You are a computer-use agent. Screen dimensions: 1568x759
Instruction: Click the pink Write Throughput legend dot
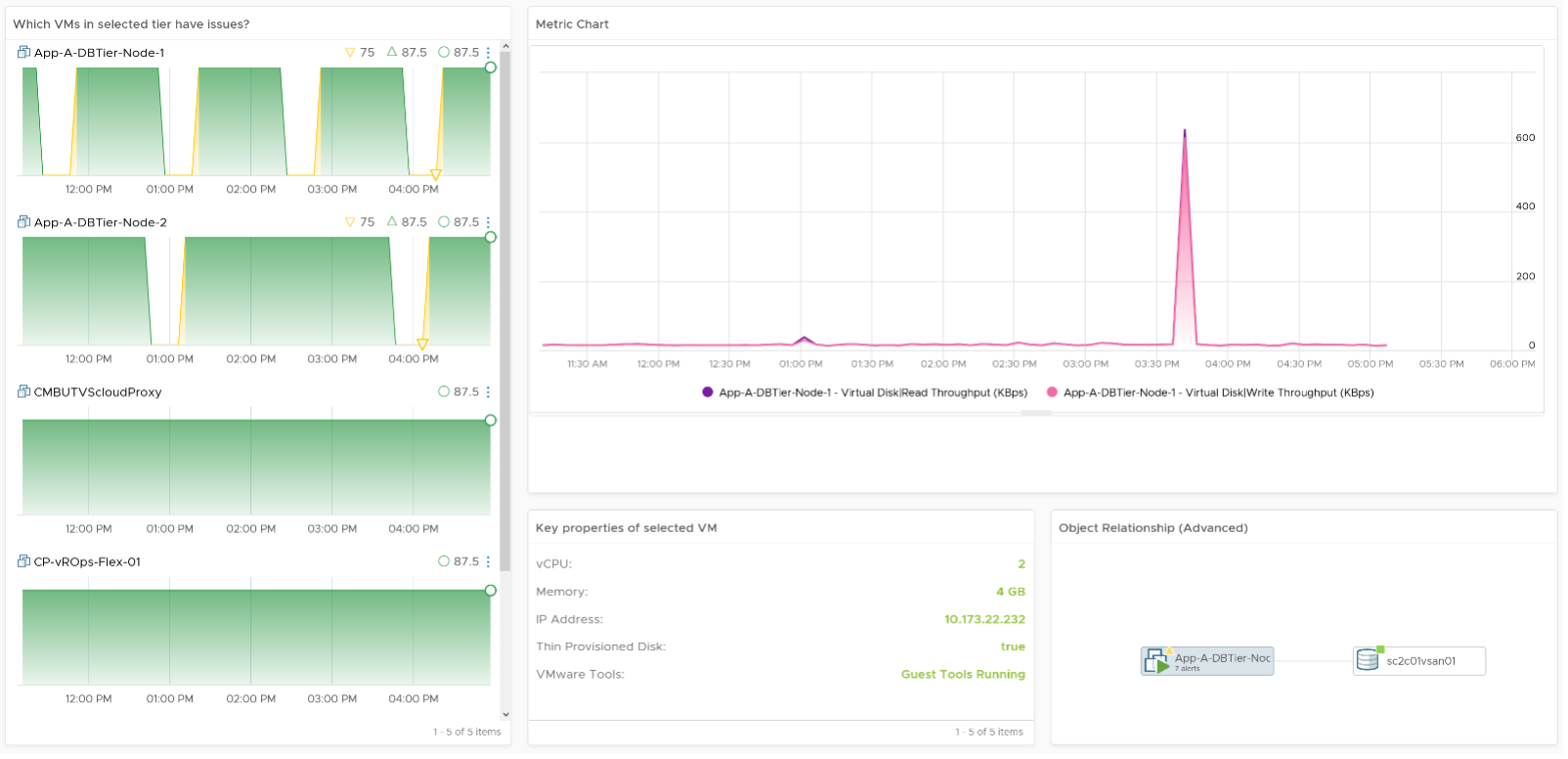1053,392
